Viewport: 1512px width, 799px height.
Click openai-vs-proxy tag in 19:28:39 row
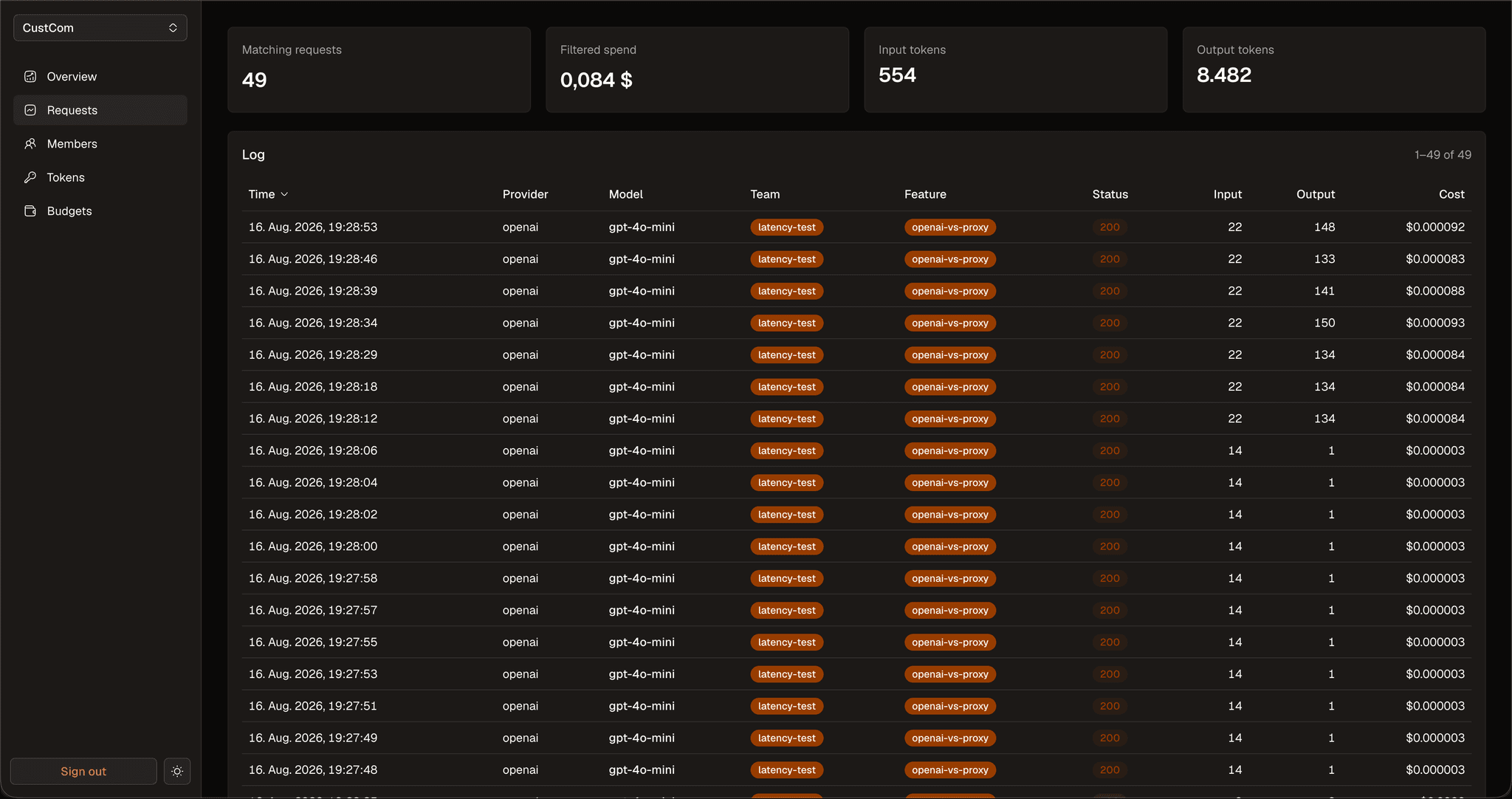[949, 291]
